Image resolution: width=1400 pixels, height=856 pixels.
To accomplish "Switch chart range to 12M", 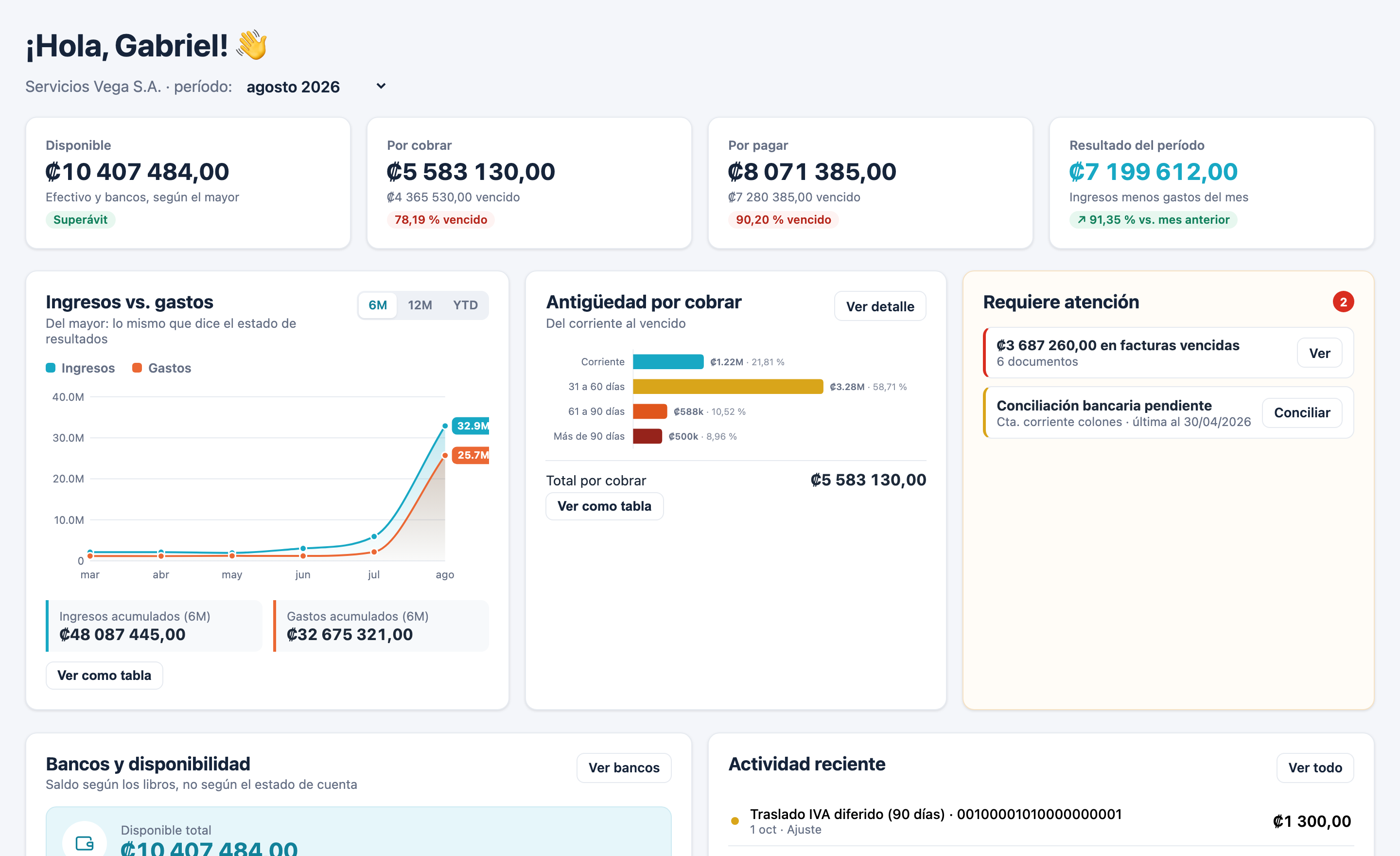I will [x=420, y=305].
